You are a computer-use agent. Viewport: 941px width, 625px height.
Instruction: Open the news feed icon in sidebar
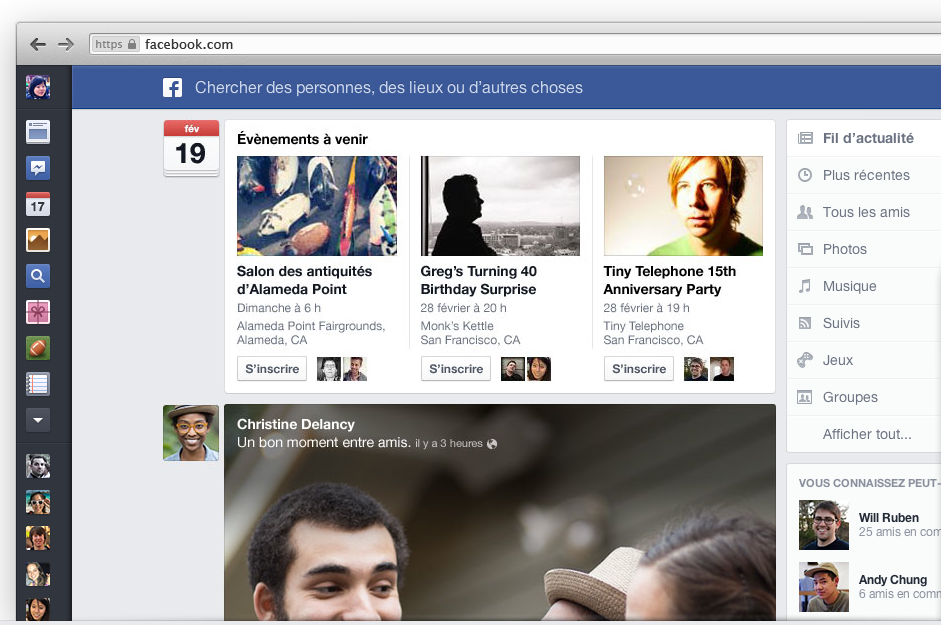[x=38, y=132]
